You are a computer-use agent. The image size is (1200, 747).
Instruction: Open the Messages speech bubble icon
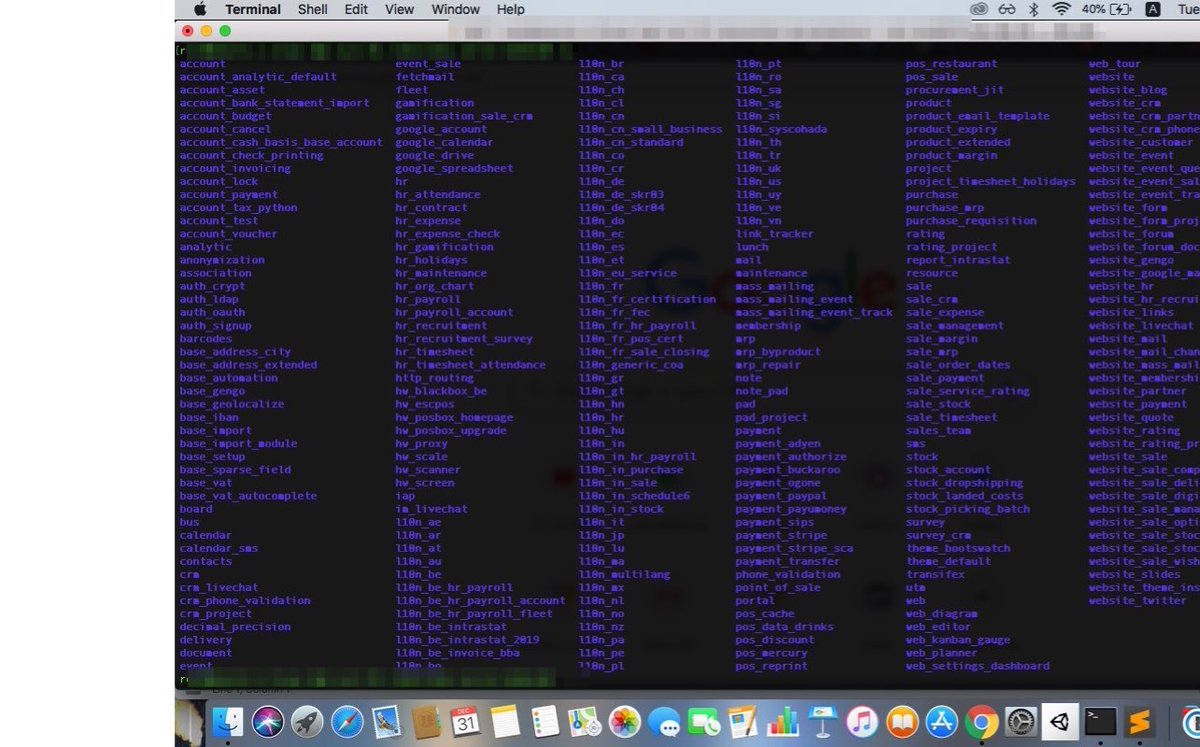pyautogui.click(x=664, y=721)
